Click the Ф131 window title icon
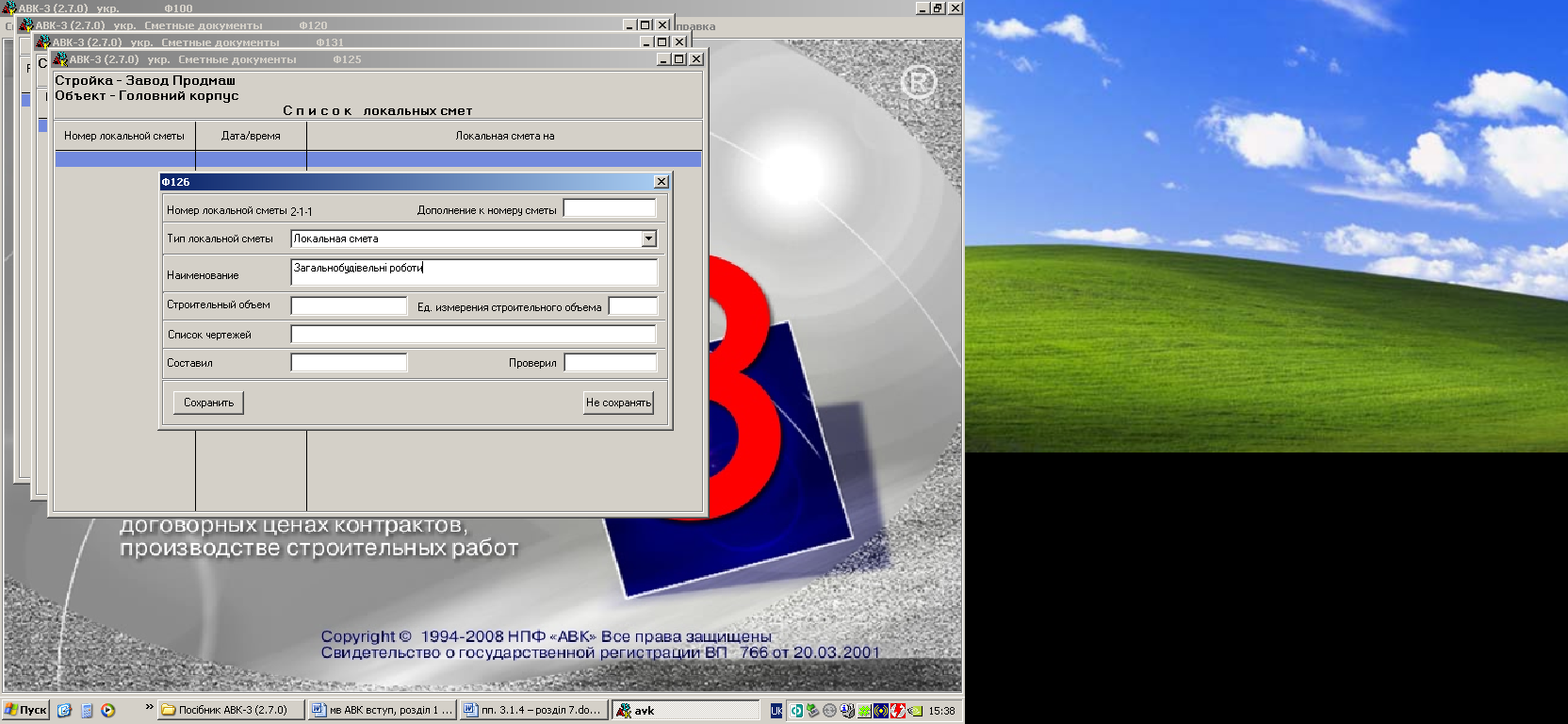Image resolution: width=1568 pixels, height=724 pixels. click(x=43, y=41)
